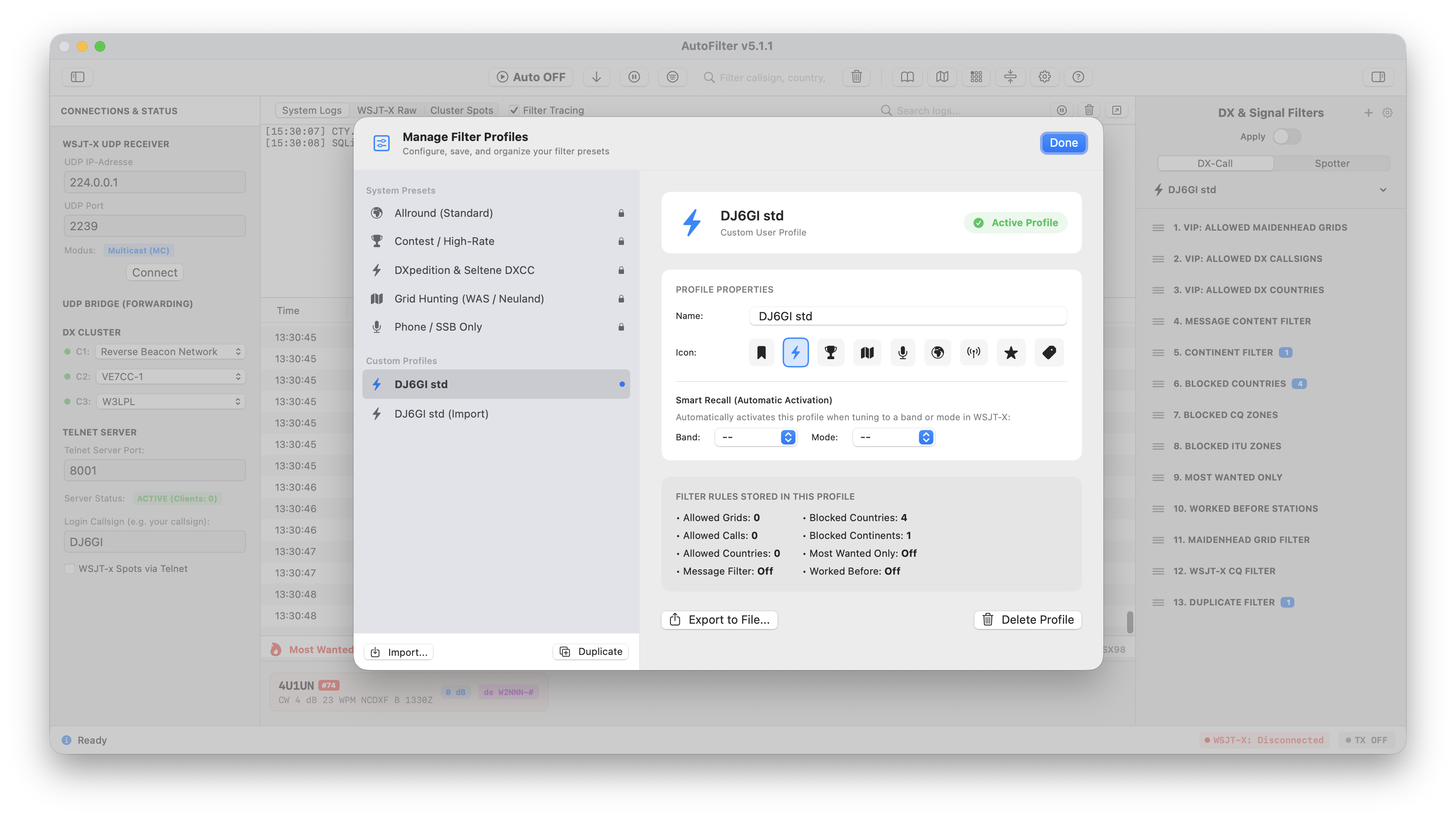Click the Delete Profile button
Screen dimensions: 1456x820
tap(1027, 620)
